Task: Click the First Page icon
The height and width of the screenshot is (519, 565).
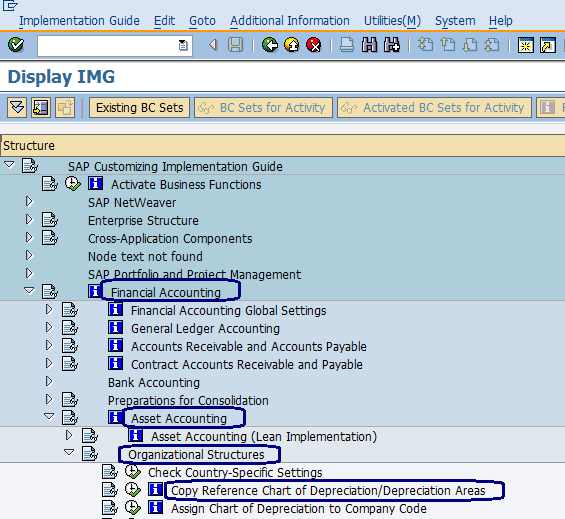Action: tap(426, 45)
